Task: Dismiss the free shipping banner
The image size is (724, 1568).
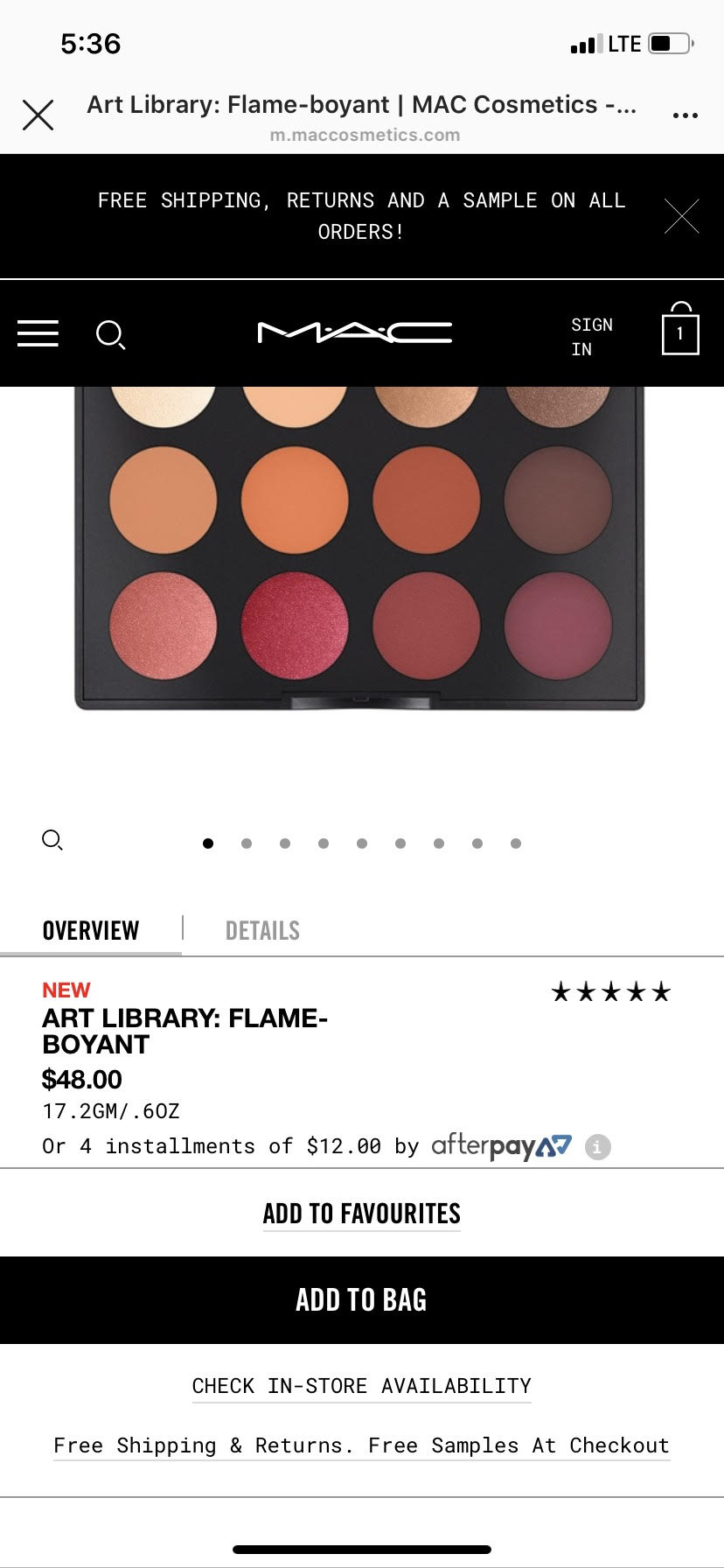Action: (681, 216)
